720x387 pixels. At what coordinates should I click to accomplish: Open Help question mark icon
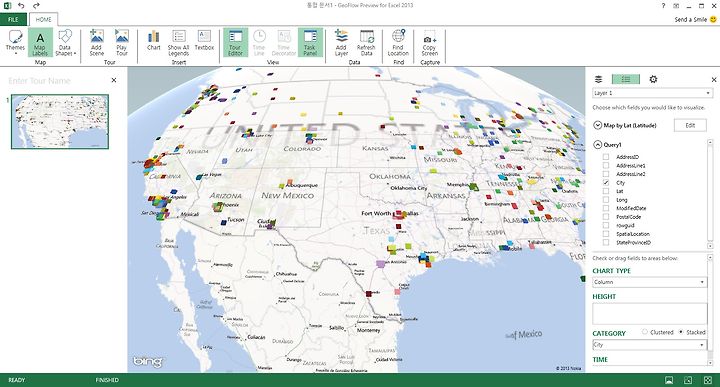[x=663, y=6]
